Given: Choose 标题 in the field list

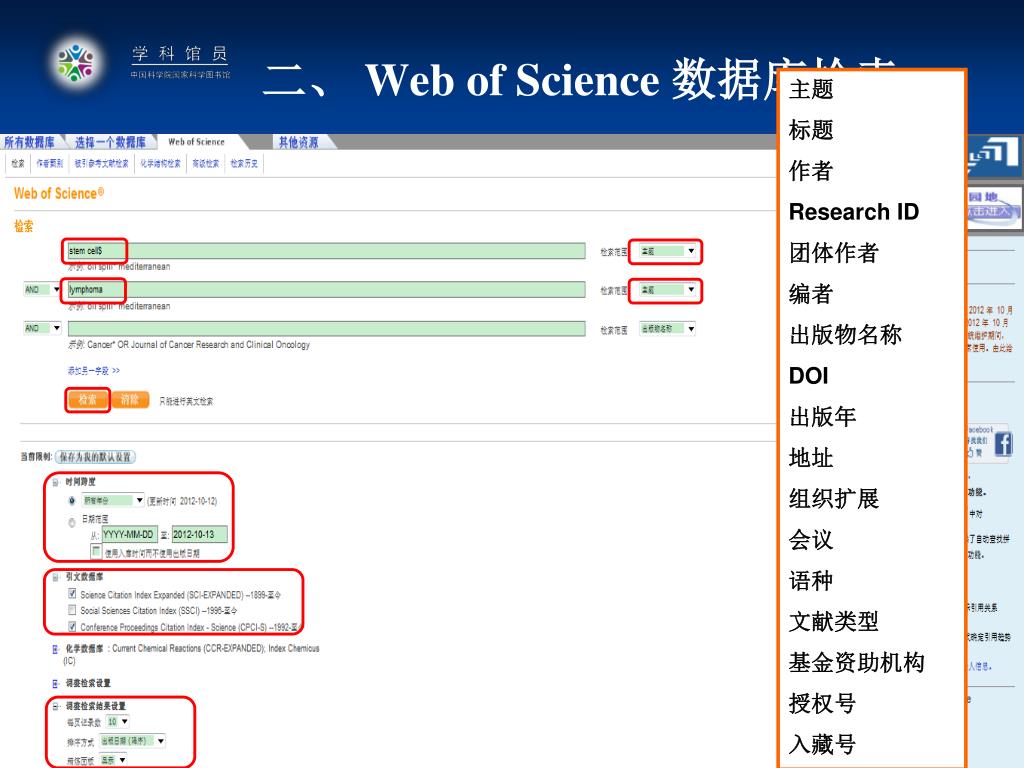Looking at the screenshot, I should [x=811, y=130].
